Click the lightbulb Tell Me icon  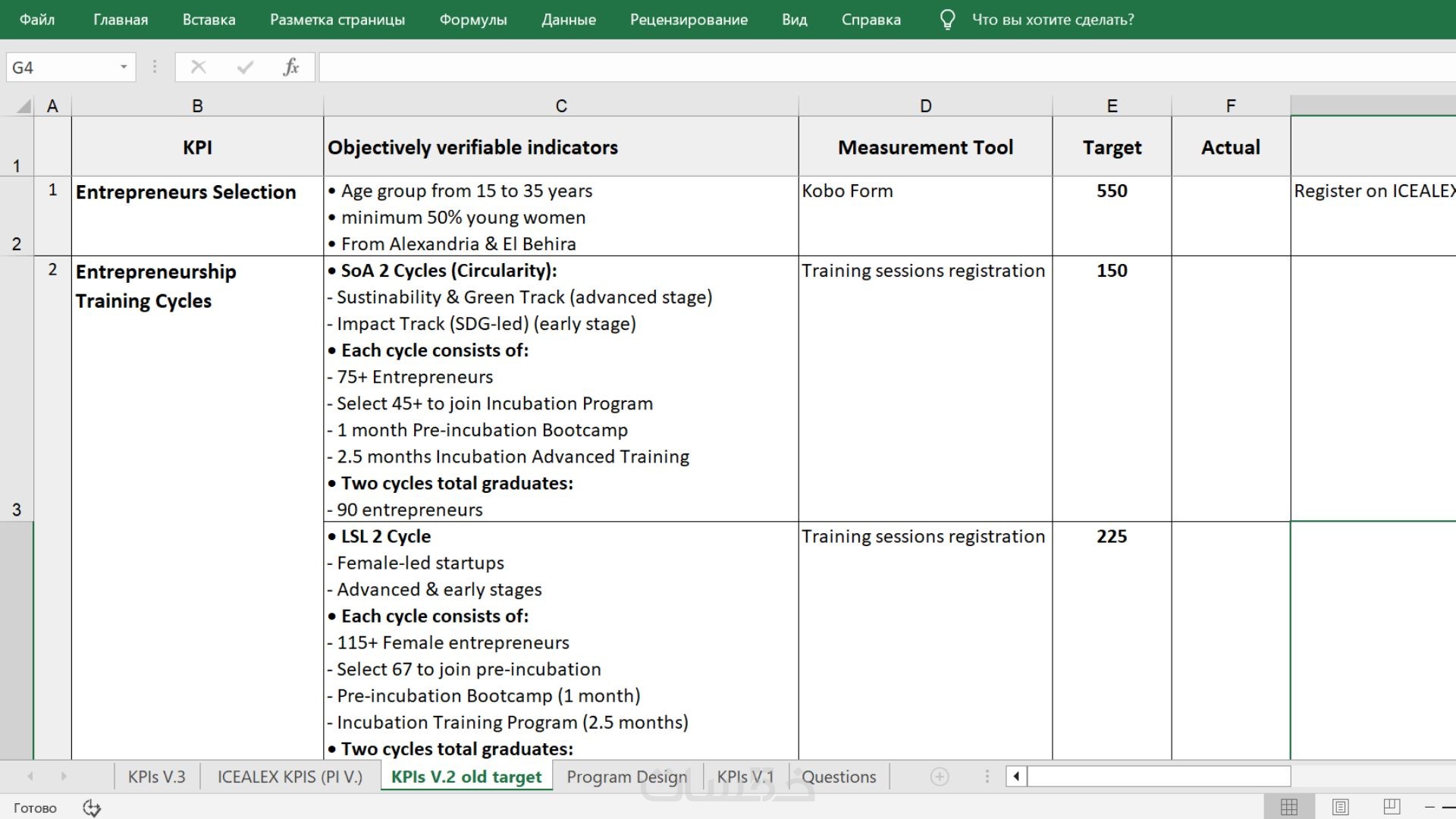coord(946,20)
